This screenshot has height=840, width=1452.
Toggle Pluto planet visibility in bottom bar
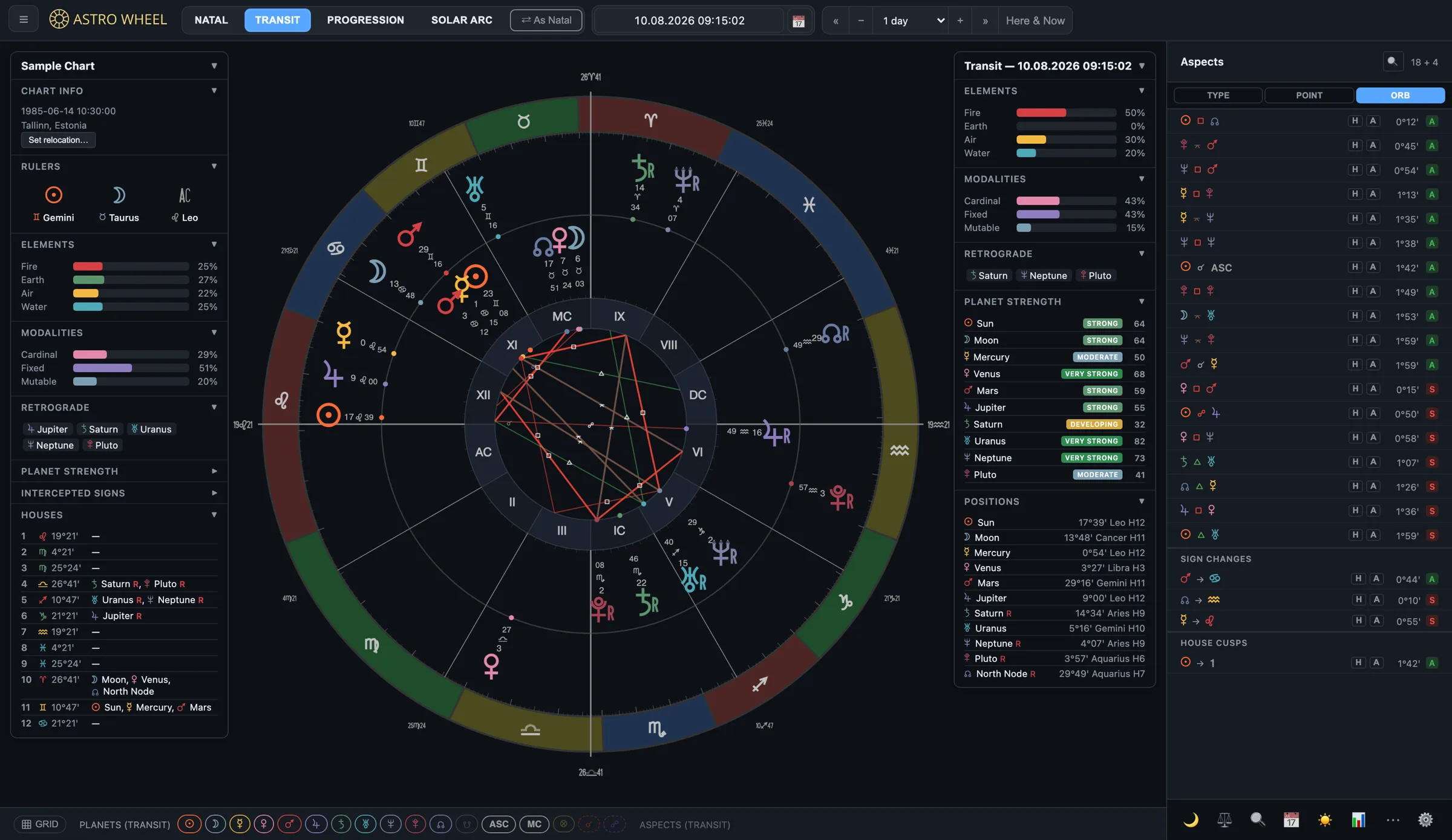click(415, 824)
